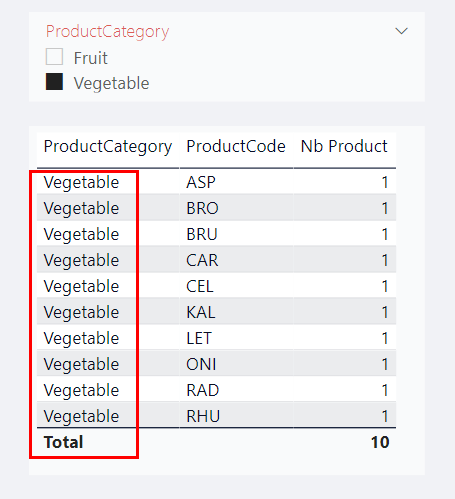Click the Total value 10
The height and width of the screenshot is (499, 455).
(380, 442)
